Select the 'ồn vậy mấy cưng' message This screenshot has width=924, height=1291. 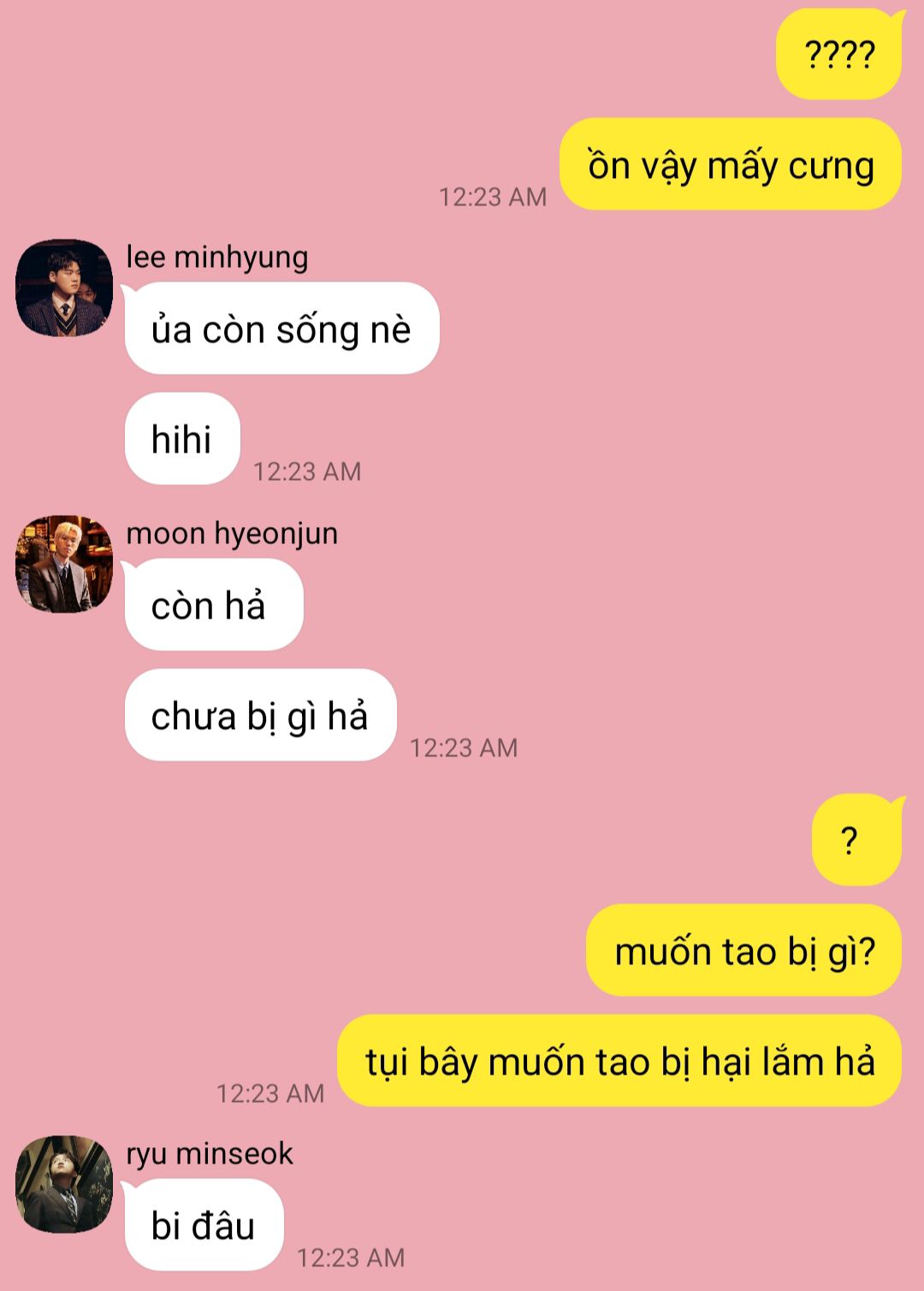click(731, 164)
